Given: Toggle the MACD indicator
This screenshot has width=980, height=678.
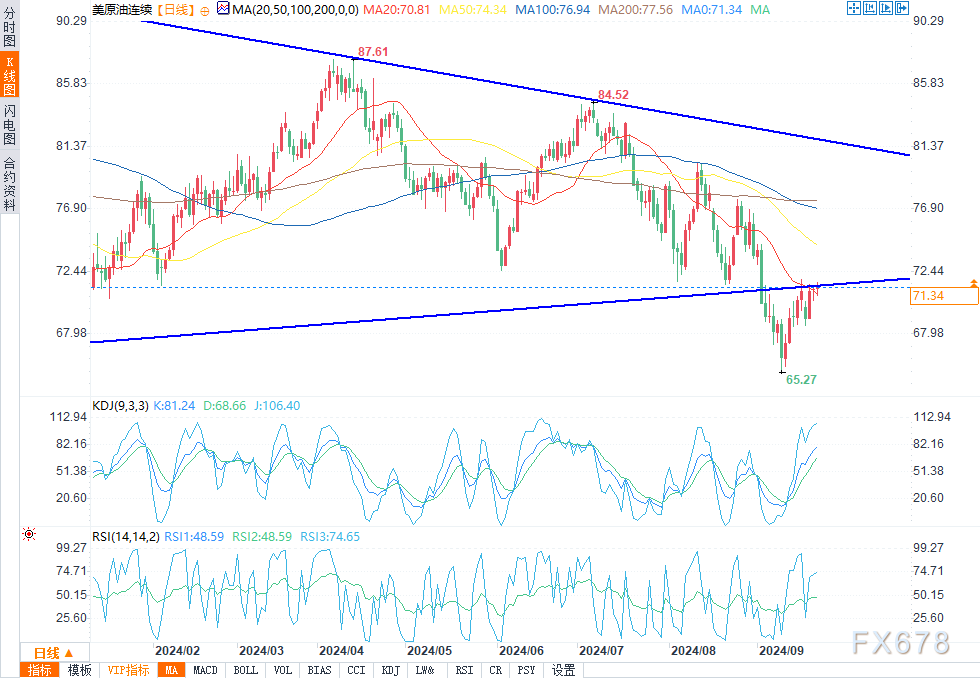Looking at the screenshot, I should (x=206, y=671).
